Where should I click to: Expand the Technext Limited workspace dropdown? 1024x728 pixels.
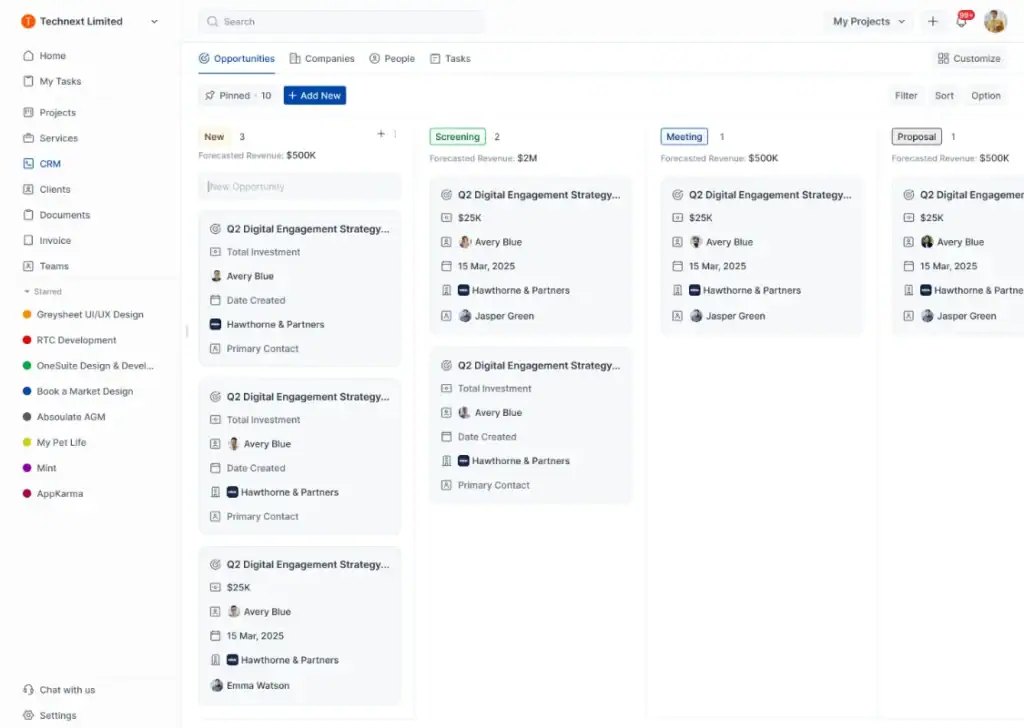[154, 22]
